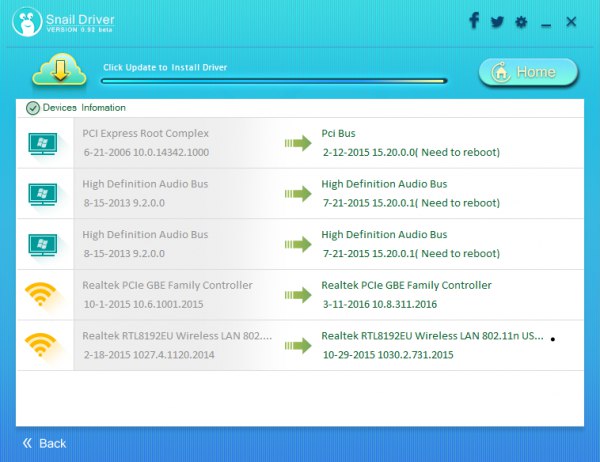Viewport: 600px width, 462px height.
Task: Go to the Home screen
Action: pyautogui.click(x=528, y=72)
